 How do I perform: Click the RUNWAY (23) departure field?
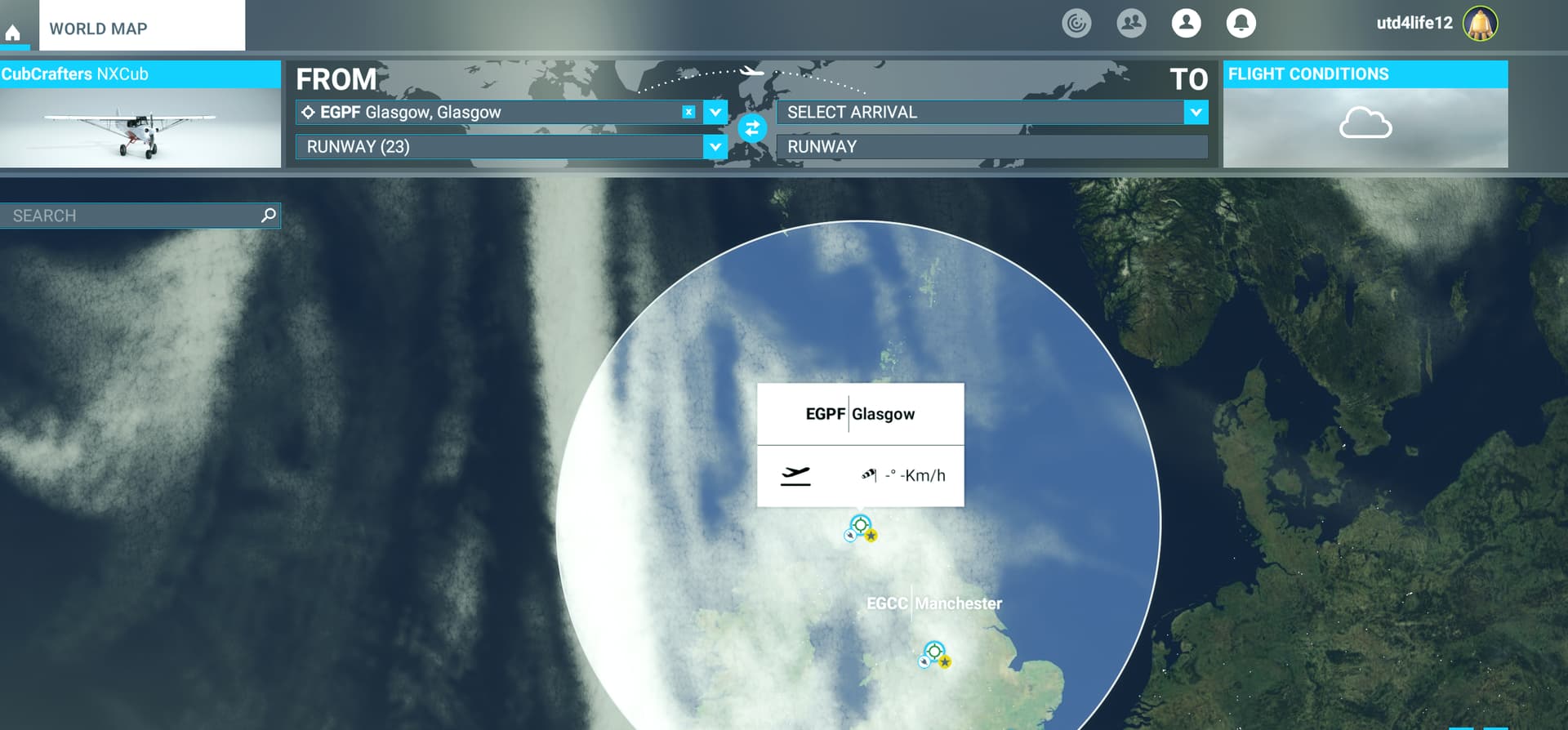pyautogui.click(x=499, y=147)
